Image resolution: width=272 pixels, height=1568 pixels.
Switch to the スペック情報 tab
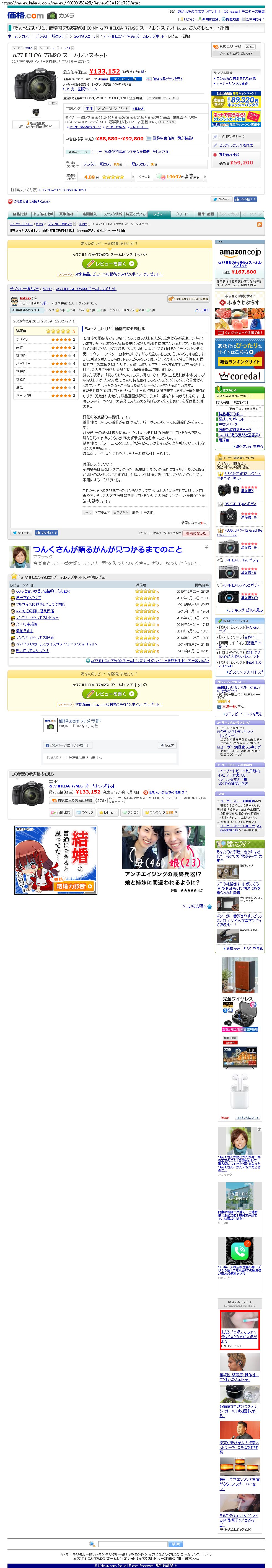point(113,214)
